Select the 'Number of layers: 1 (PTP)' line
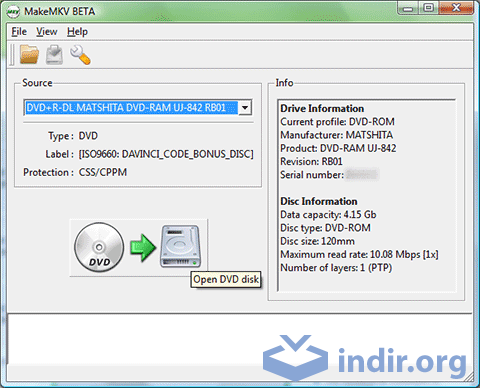This screenshot has height=388, width=480. pos(336,268)
